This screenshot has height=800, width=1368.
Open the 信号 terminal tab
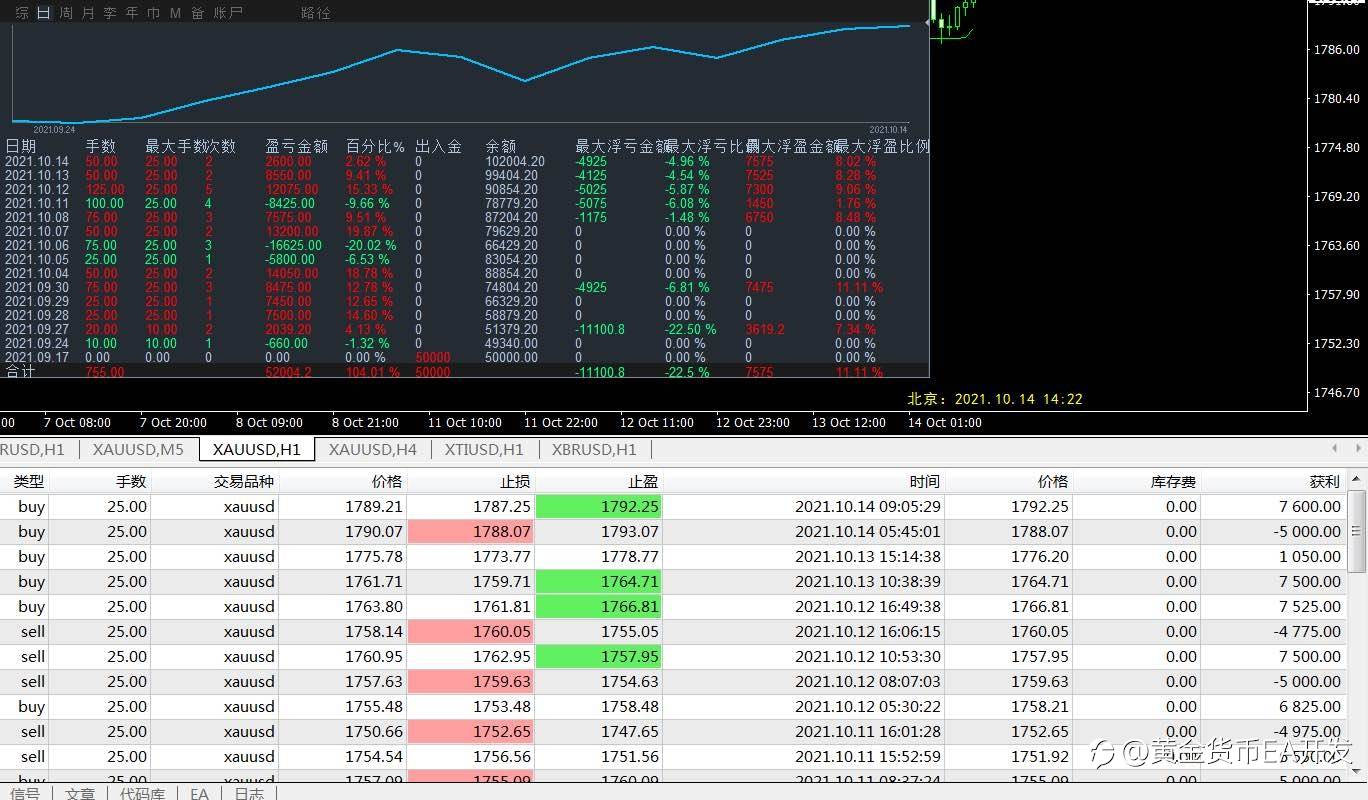tap(25, 793)
